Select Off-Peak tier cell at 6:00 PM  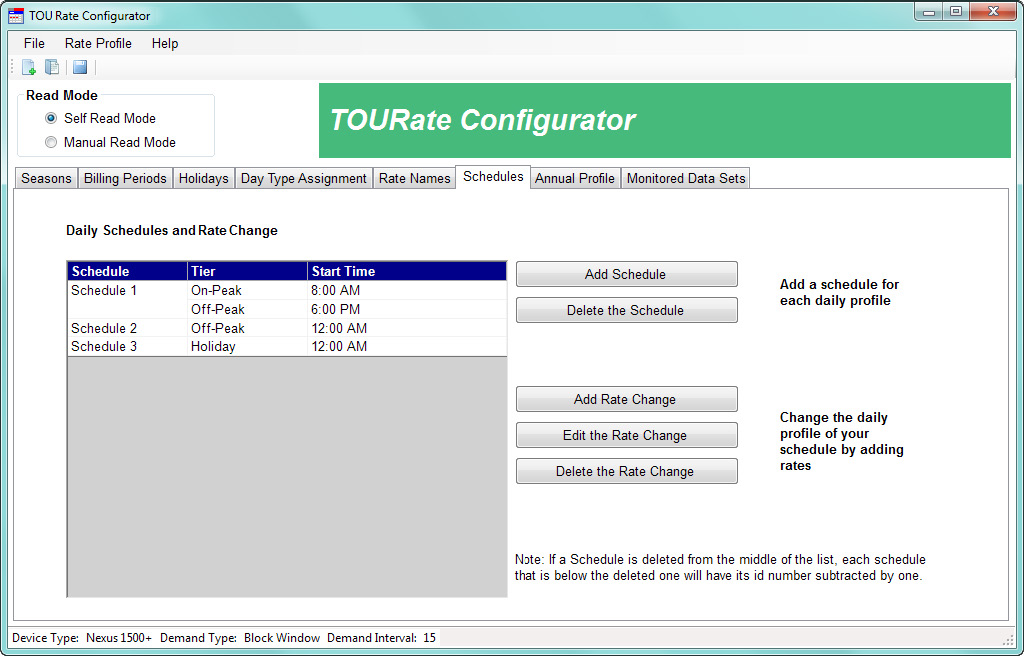click(247, 309)
